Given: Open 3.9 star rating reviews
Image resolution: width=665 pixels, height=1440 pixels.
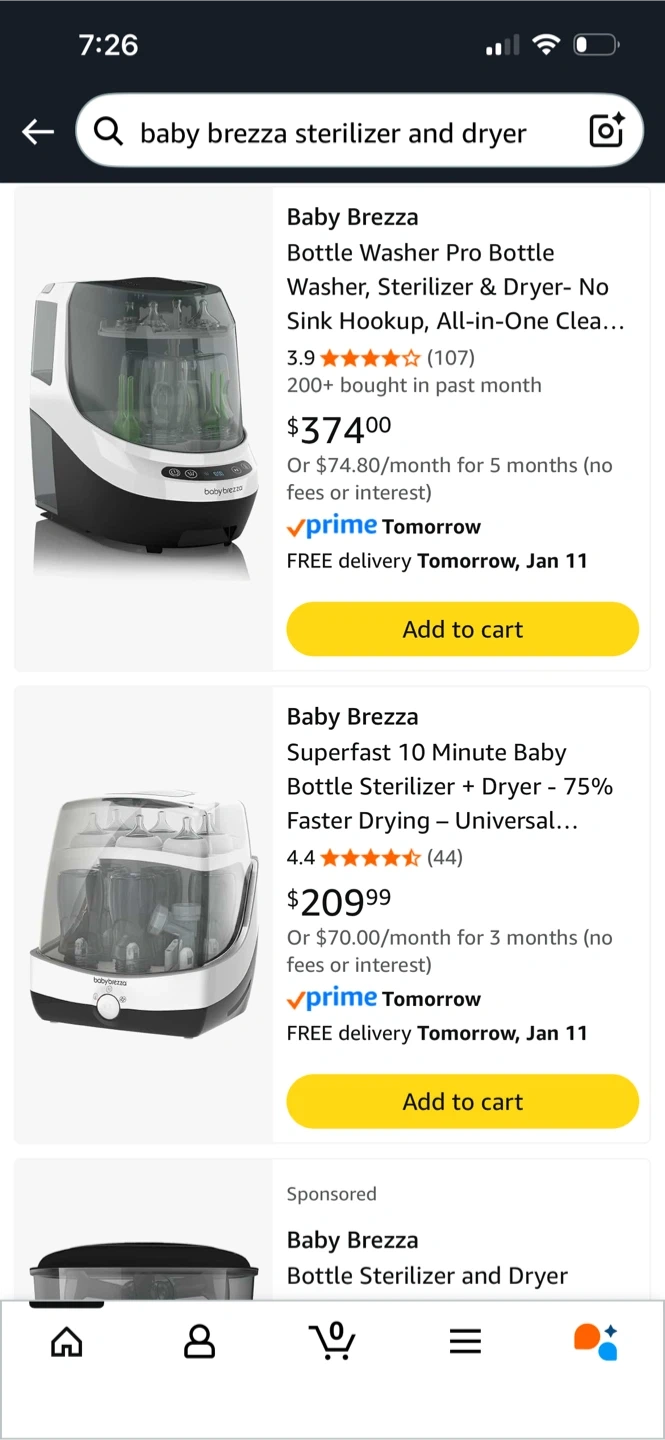Looking at the screenshot, I should [x=380, y=357].
